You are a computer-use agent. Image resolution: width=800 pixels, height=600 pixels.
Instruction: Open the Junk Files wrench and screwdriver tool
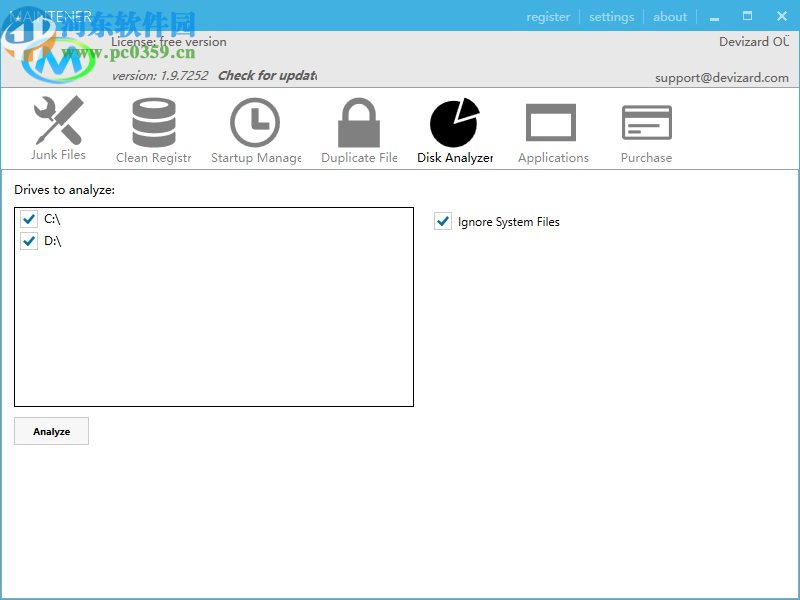point(58,120)
